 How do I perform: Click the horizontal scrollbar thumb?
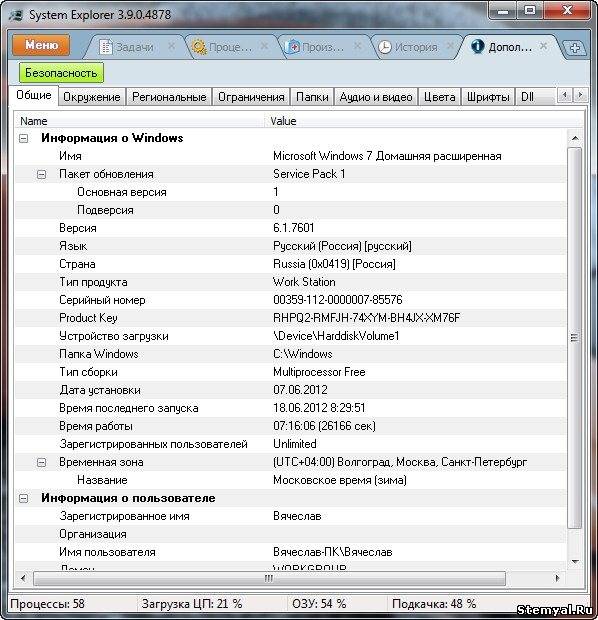coord(269,578)
